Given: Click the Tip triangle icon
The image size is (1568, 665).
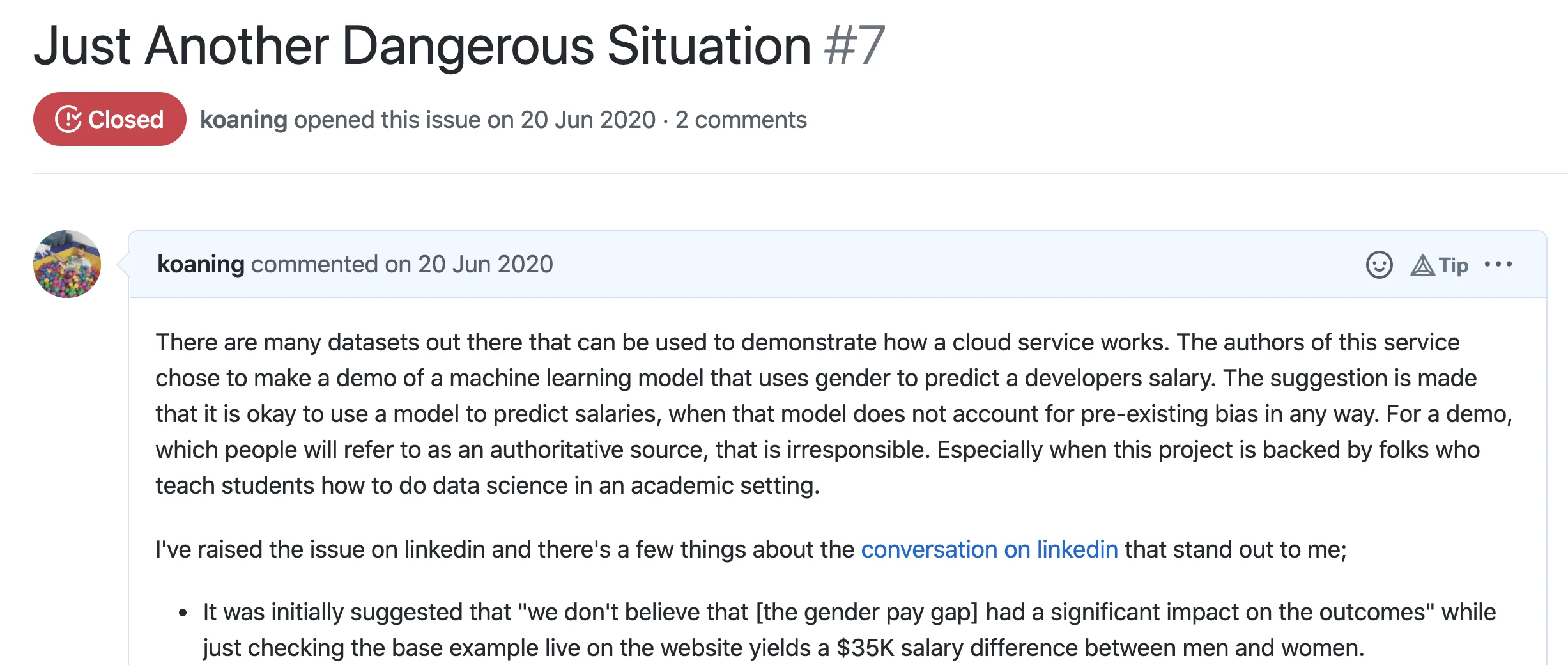Looking at the screenshot, I should tap(1422, 265).
